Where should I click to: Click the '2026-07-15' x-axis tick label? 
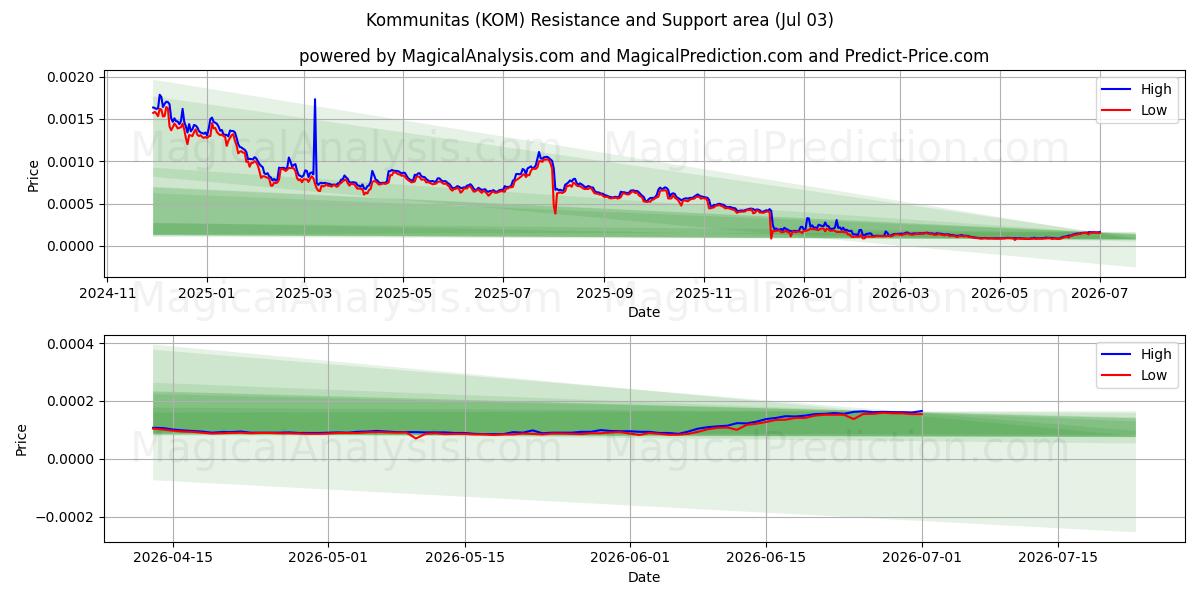1057,558
